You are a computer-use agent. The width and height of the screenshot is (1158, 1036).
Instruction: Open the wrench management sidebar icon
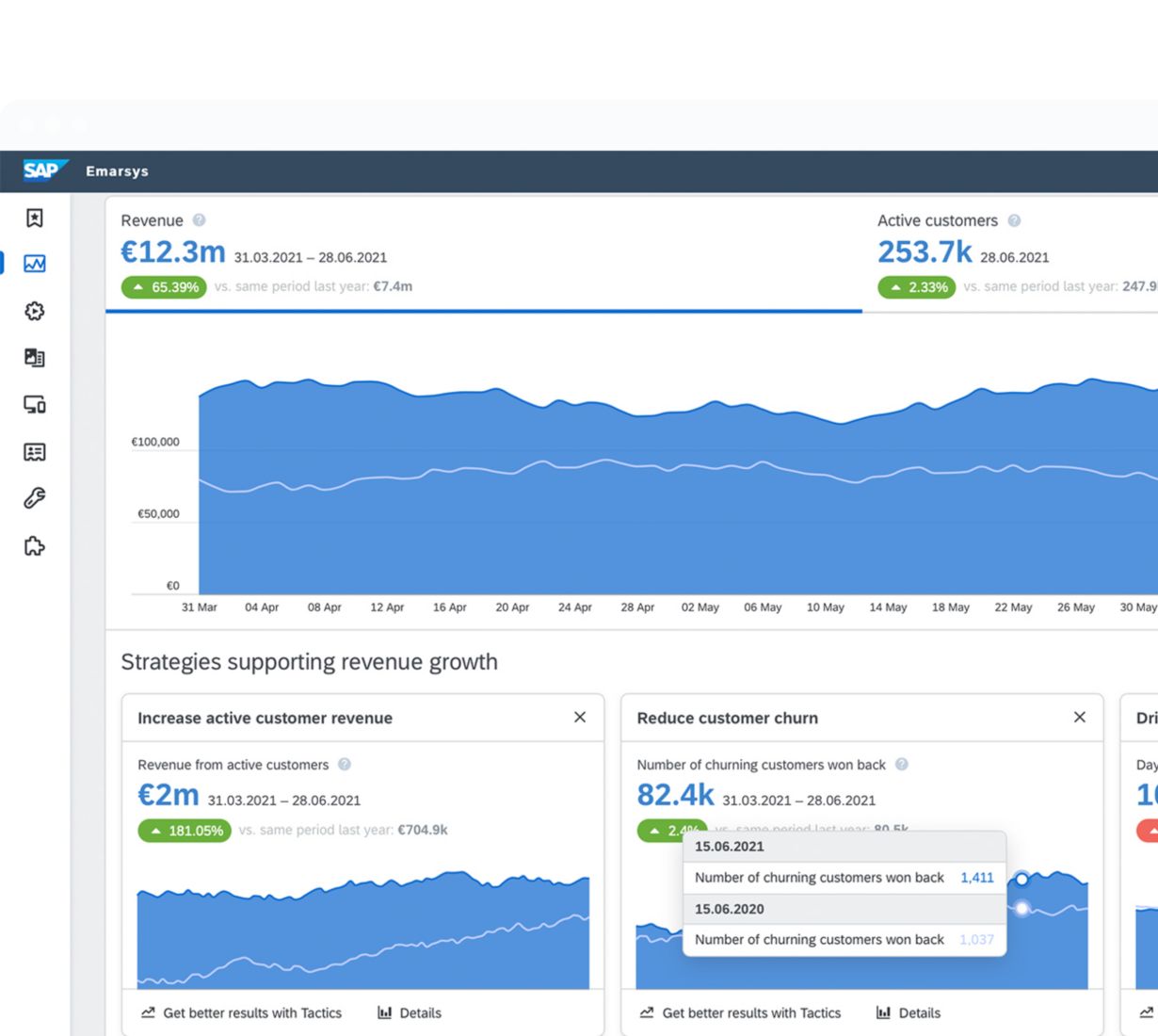tap(35, 498)
